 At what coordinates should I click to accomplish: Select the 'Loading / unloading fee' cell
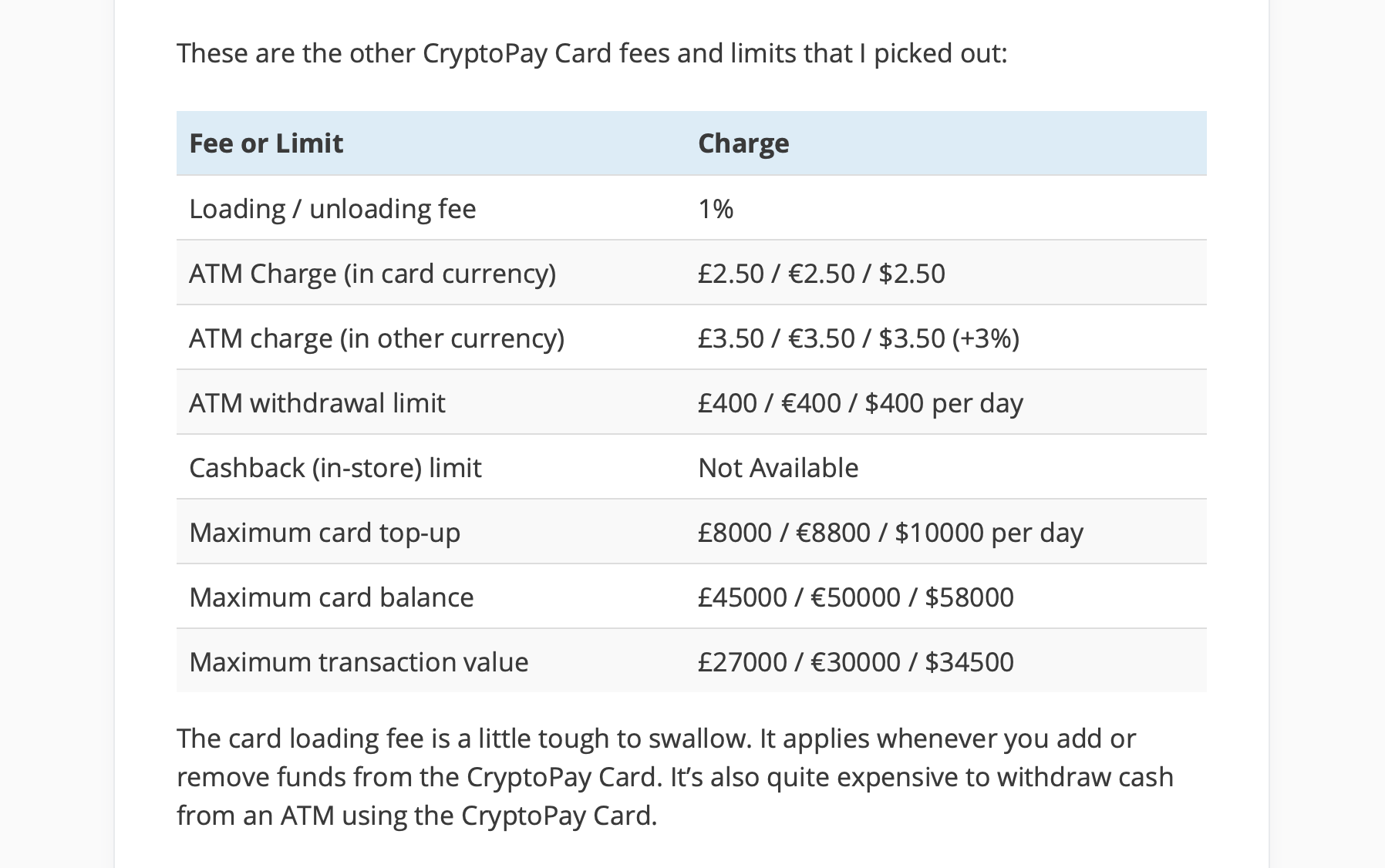(x=332, y=209)
